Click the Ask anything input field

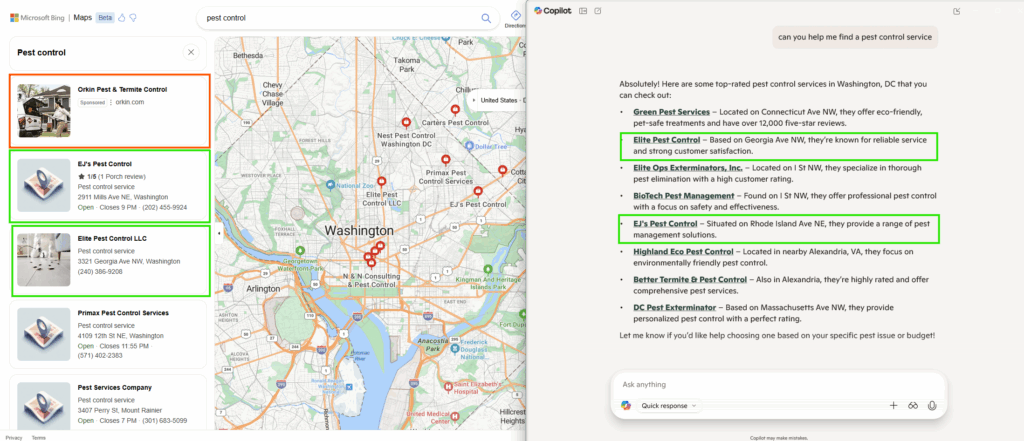(770, 384)
